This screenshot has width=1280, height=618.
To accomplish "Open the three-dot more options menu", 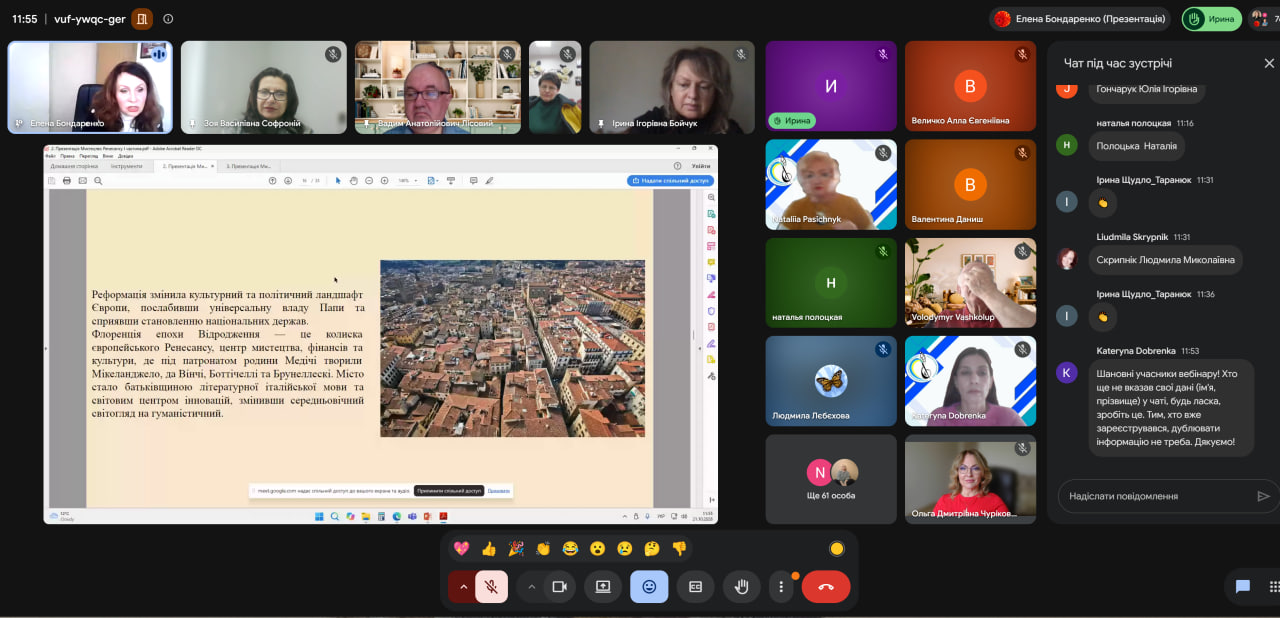I will tap(781, 587).
